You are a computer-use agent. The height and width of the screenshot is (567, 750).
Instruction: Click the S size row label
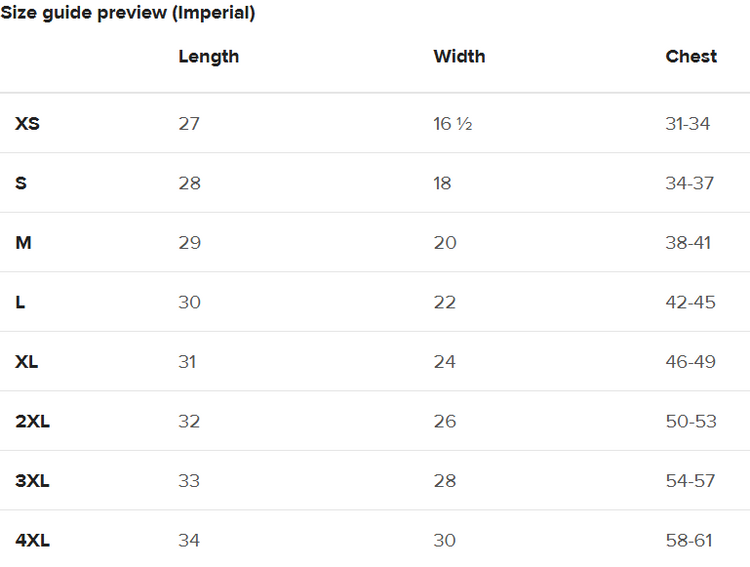coord(21,183)
